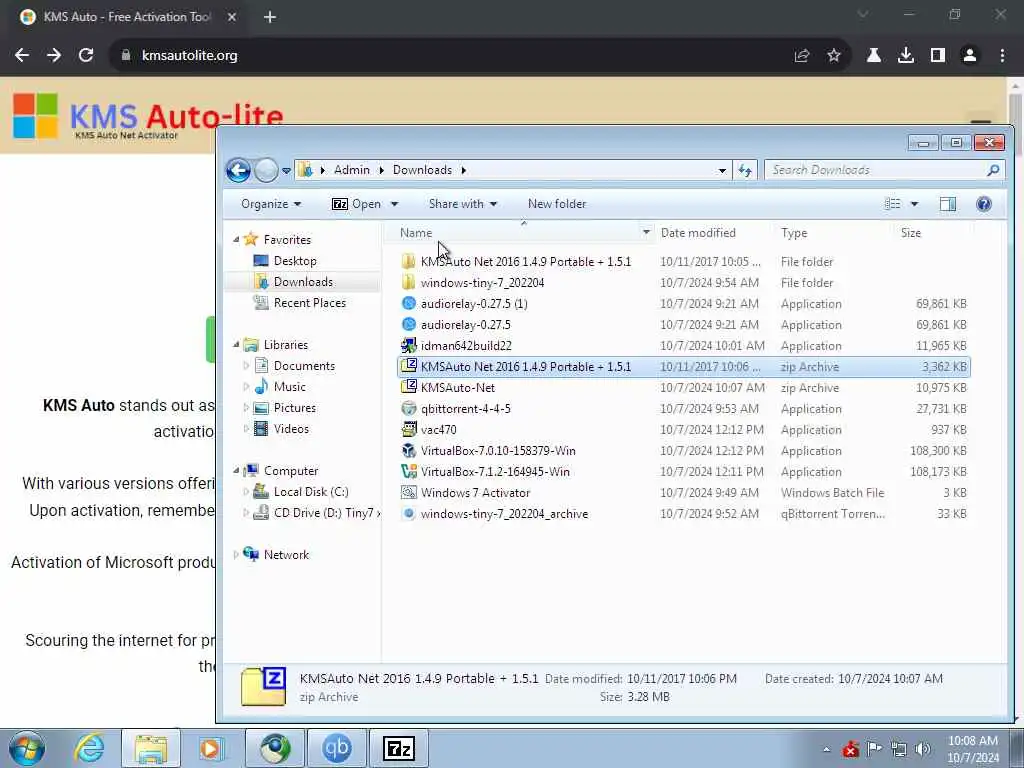The height and width of the screenshot is (768, 1024).
Task: Open the Videos library
Action: [291, 428]
